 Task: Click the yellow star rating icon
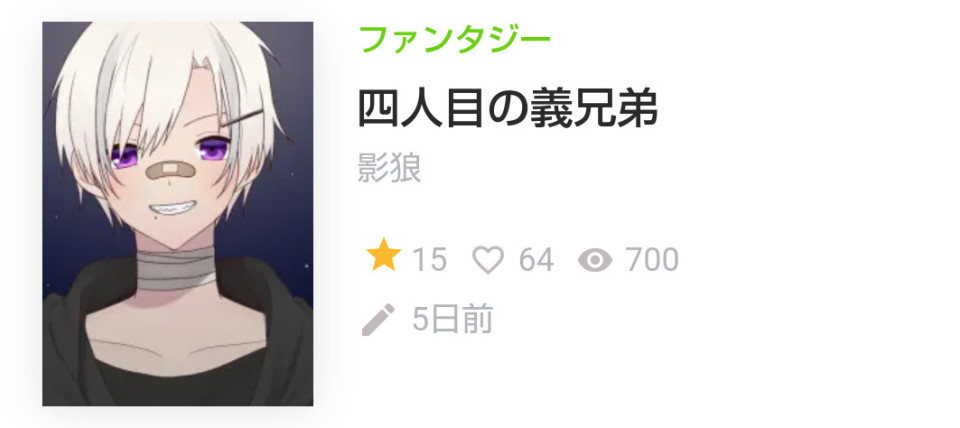tap(383, 255)
